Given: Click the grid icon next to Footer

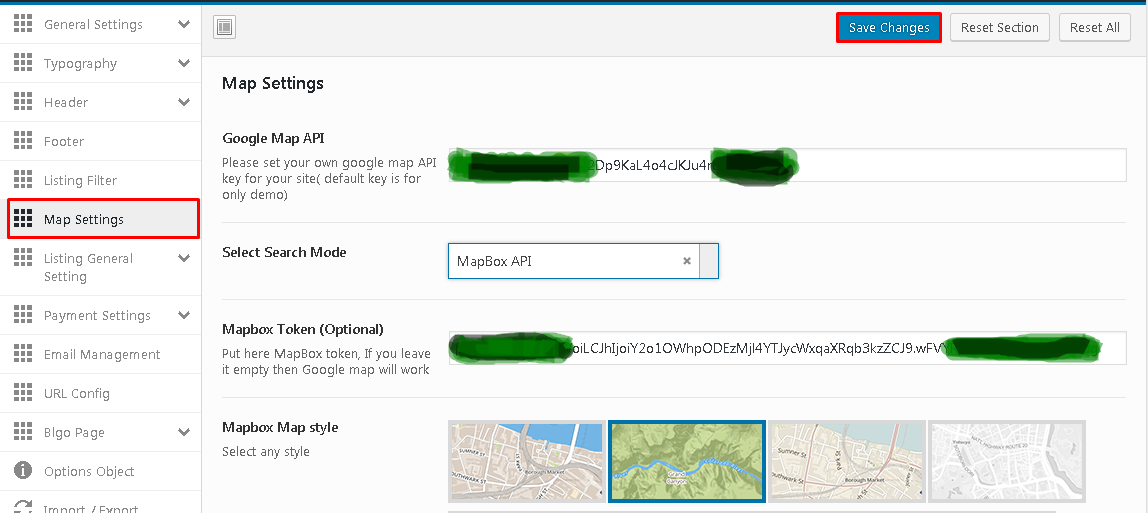Looking at the screenshot, I should [x=23, y=141].
